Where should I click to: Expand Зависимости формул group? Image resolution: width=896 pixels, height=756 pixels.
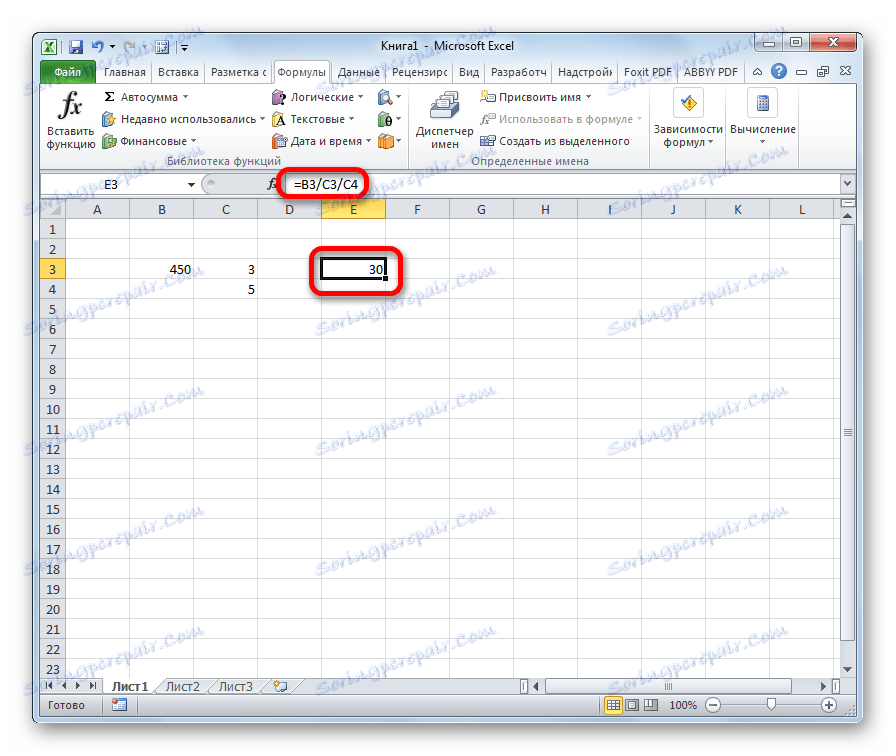688,120
